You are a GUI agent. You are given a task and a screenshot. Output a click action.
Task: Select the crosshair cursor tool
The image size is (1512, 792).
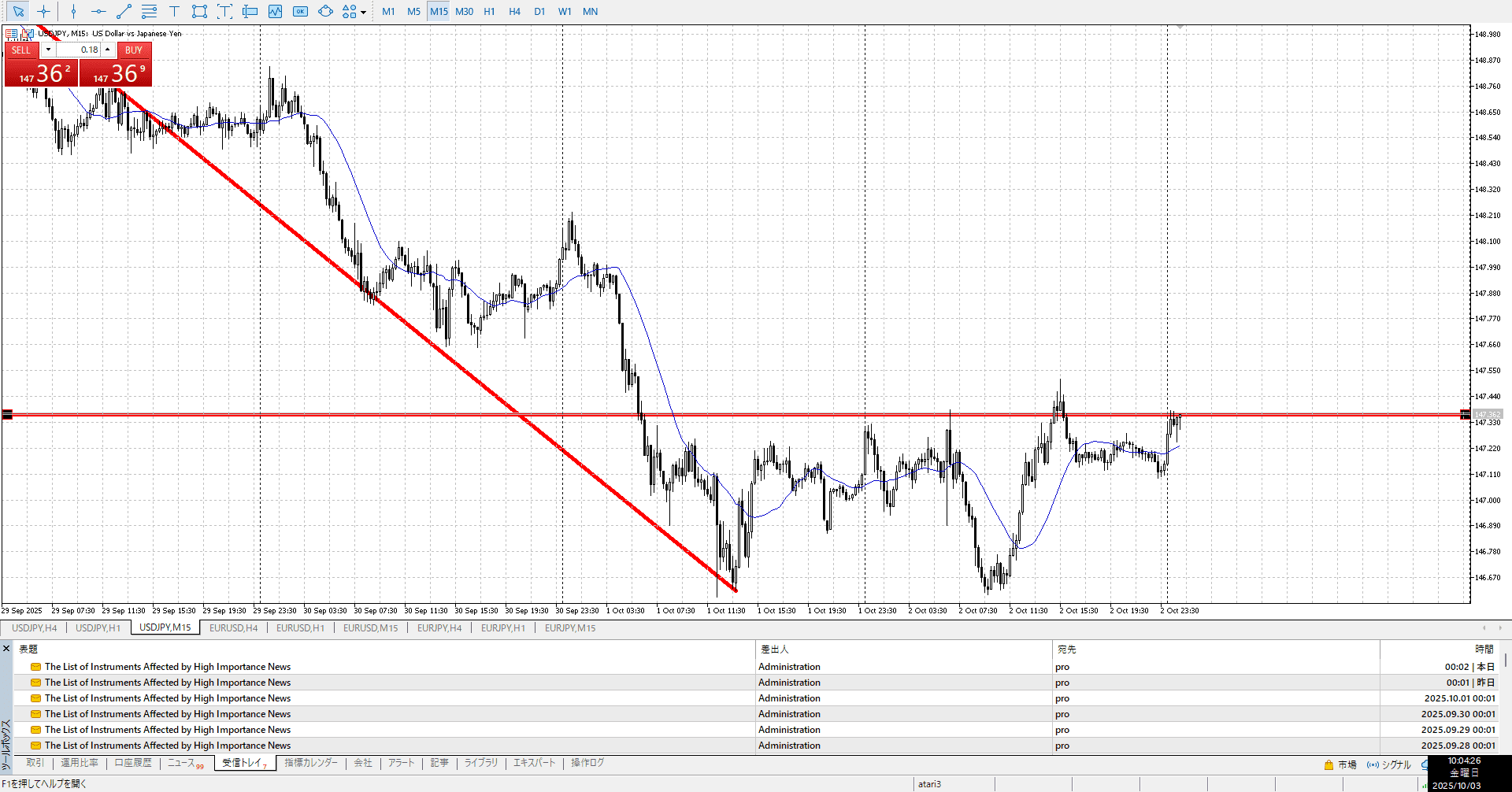[43, 12]
